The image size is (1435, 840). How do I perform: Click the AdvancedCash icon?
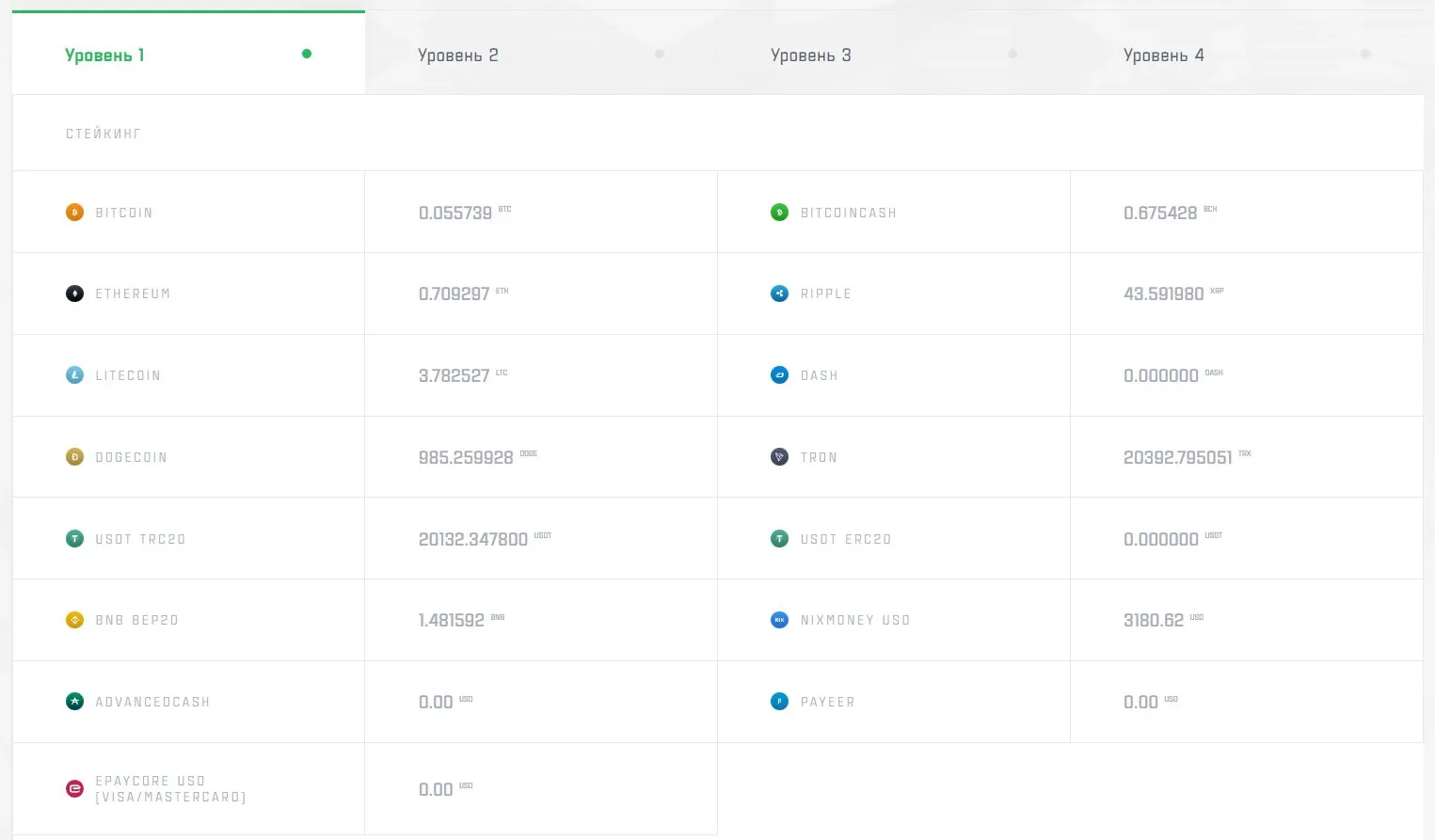[x=74, y=702]
